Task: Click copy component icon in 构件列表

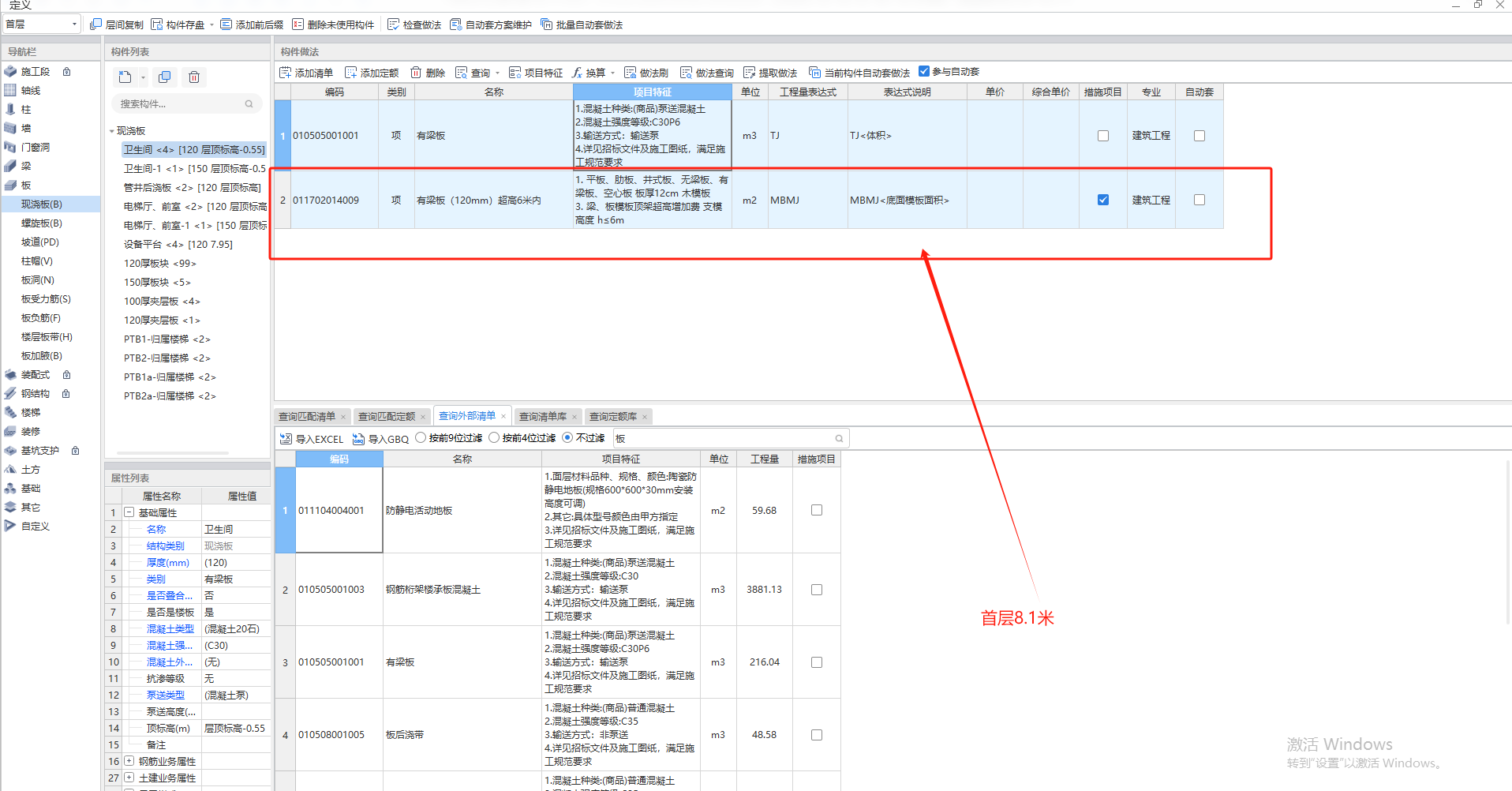Action: (x=164, y=77)
